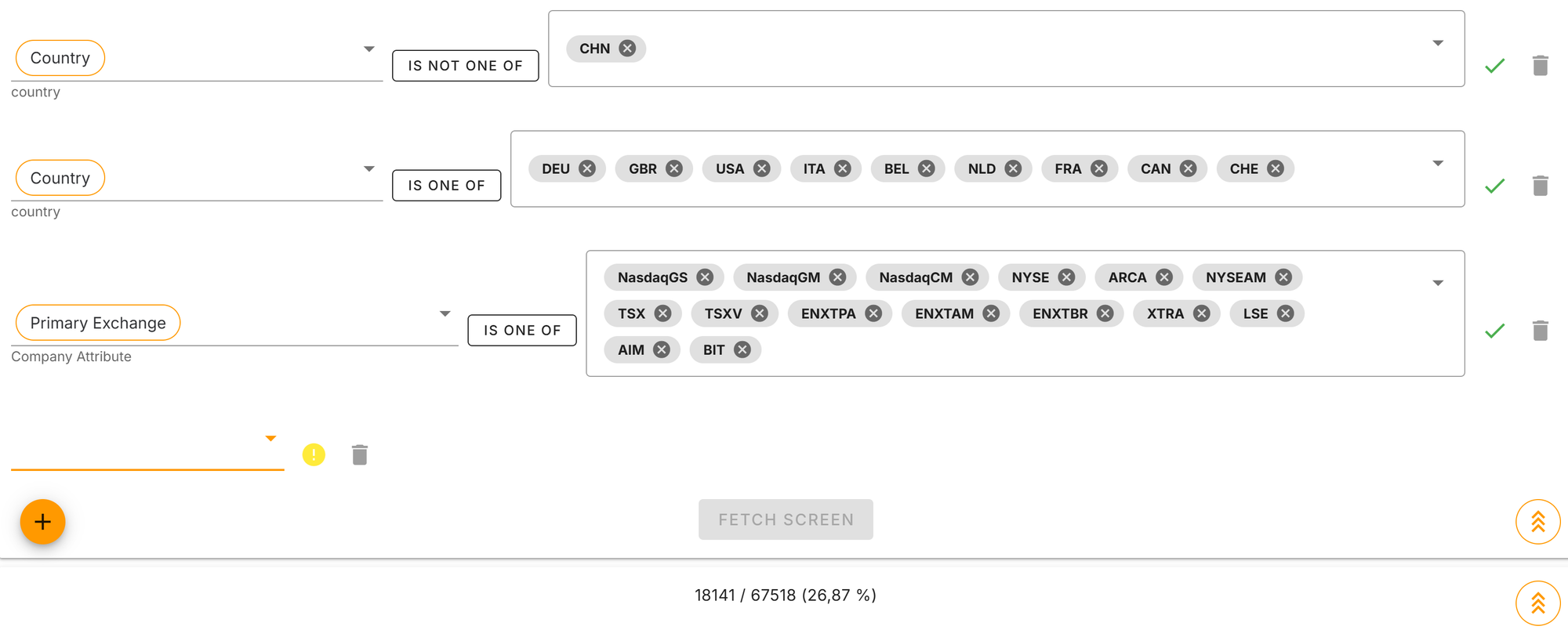Delete the empty filter row

tap(360, 455)
